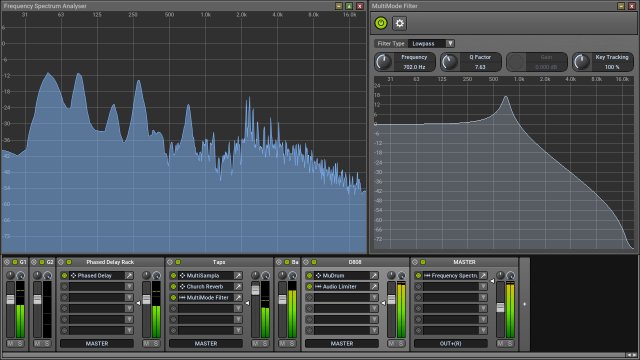Open MultiMode Filter settings gear
Screen dimensions: 640x360
[399, 23]
